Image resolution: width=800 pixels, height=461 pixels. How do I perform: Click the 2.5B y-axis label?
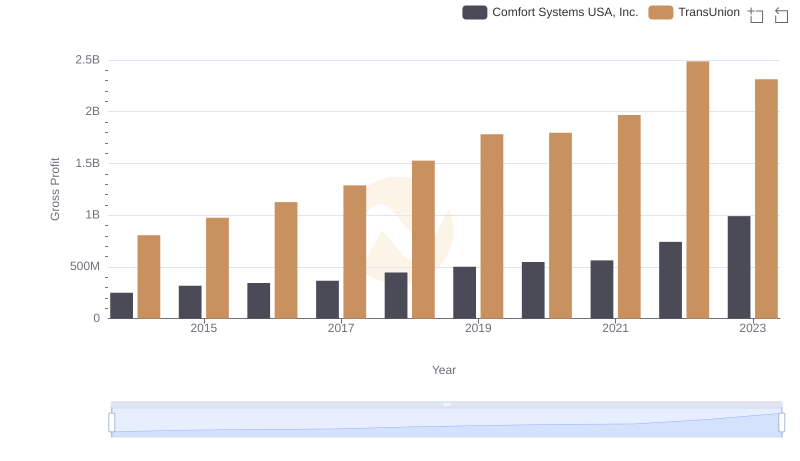(87, 60)
